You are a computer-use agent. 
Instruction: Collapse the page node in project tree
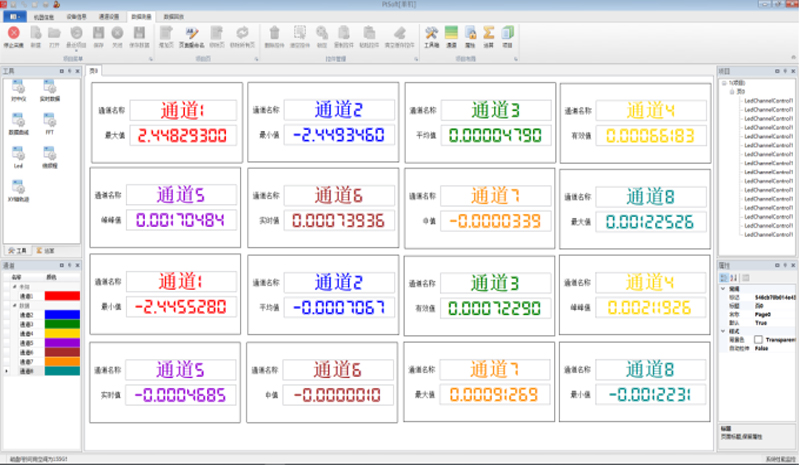pos(731,92)
